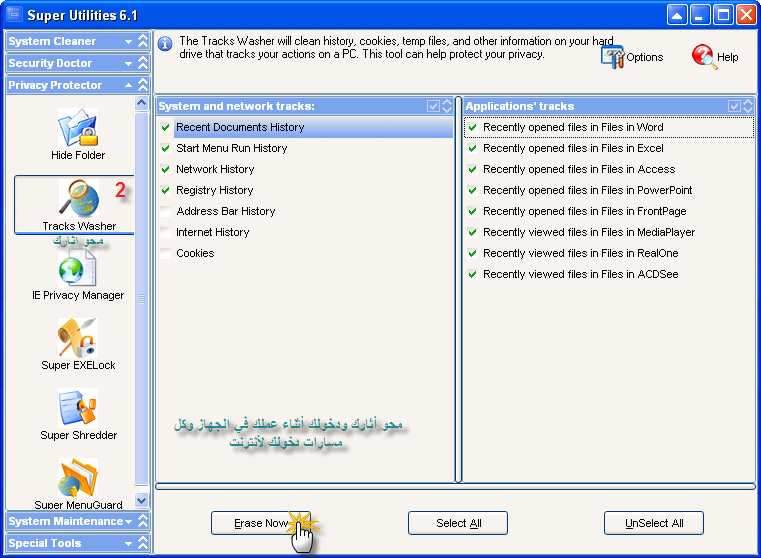761x558 pixels.
Task: Uncheck recently opened files in FrontPage
Action: click(472, 211)
